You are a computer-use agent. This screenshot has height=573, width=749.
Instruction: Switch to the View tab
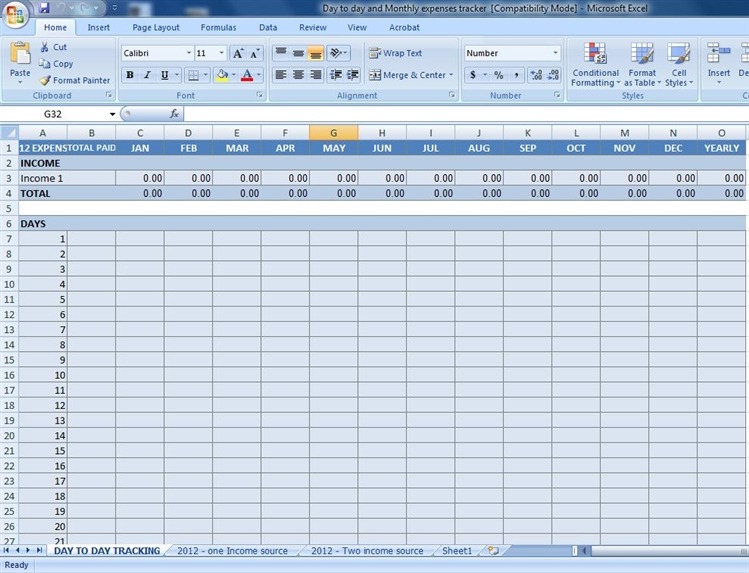(x=357, y=28)
